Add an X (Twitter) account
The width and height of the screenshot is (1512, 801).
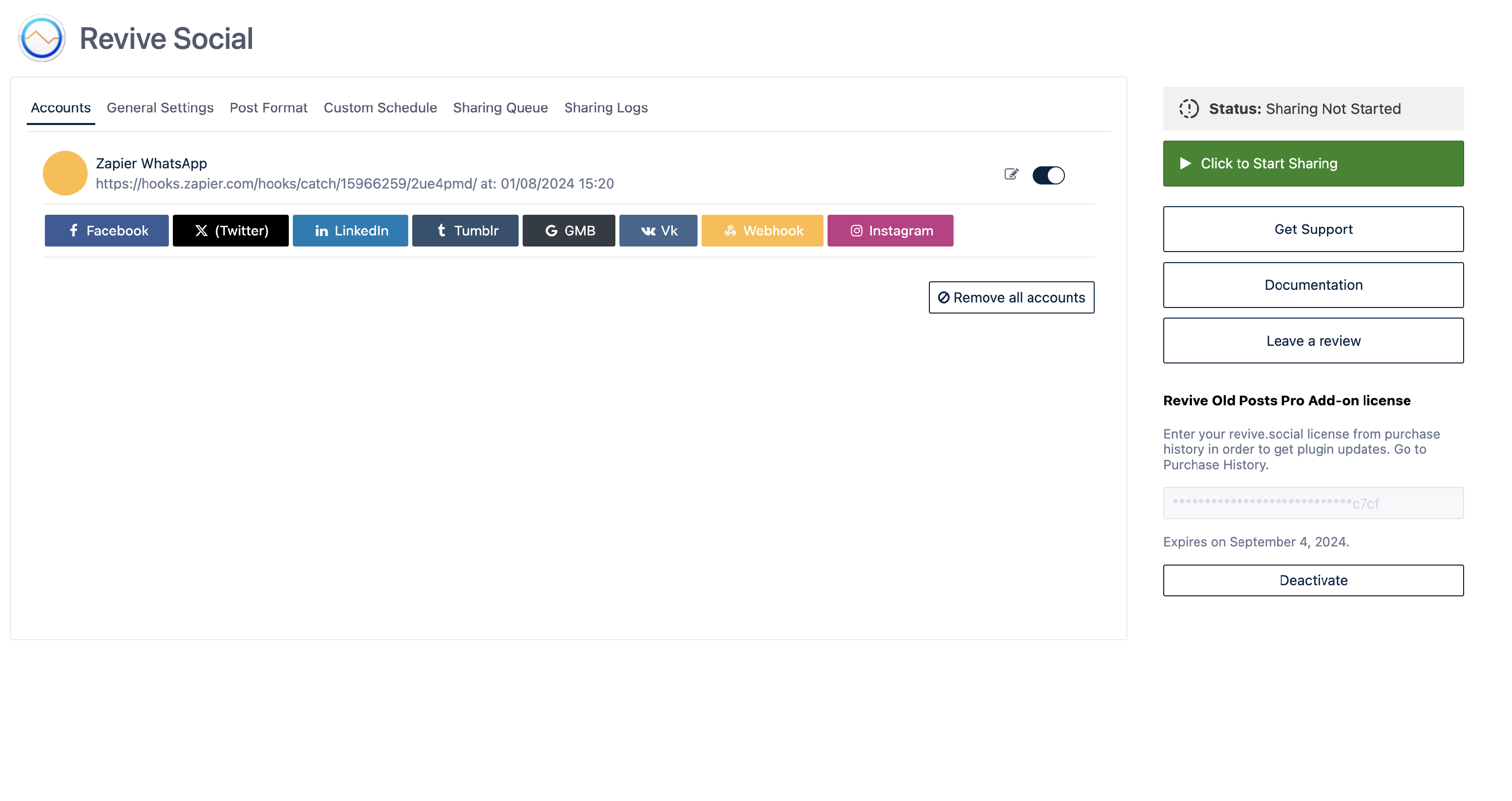(x=231, y=230)
